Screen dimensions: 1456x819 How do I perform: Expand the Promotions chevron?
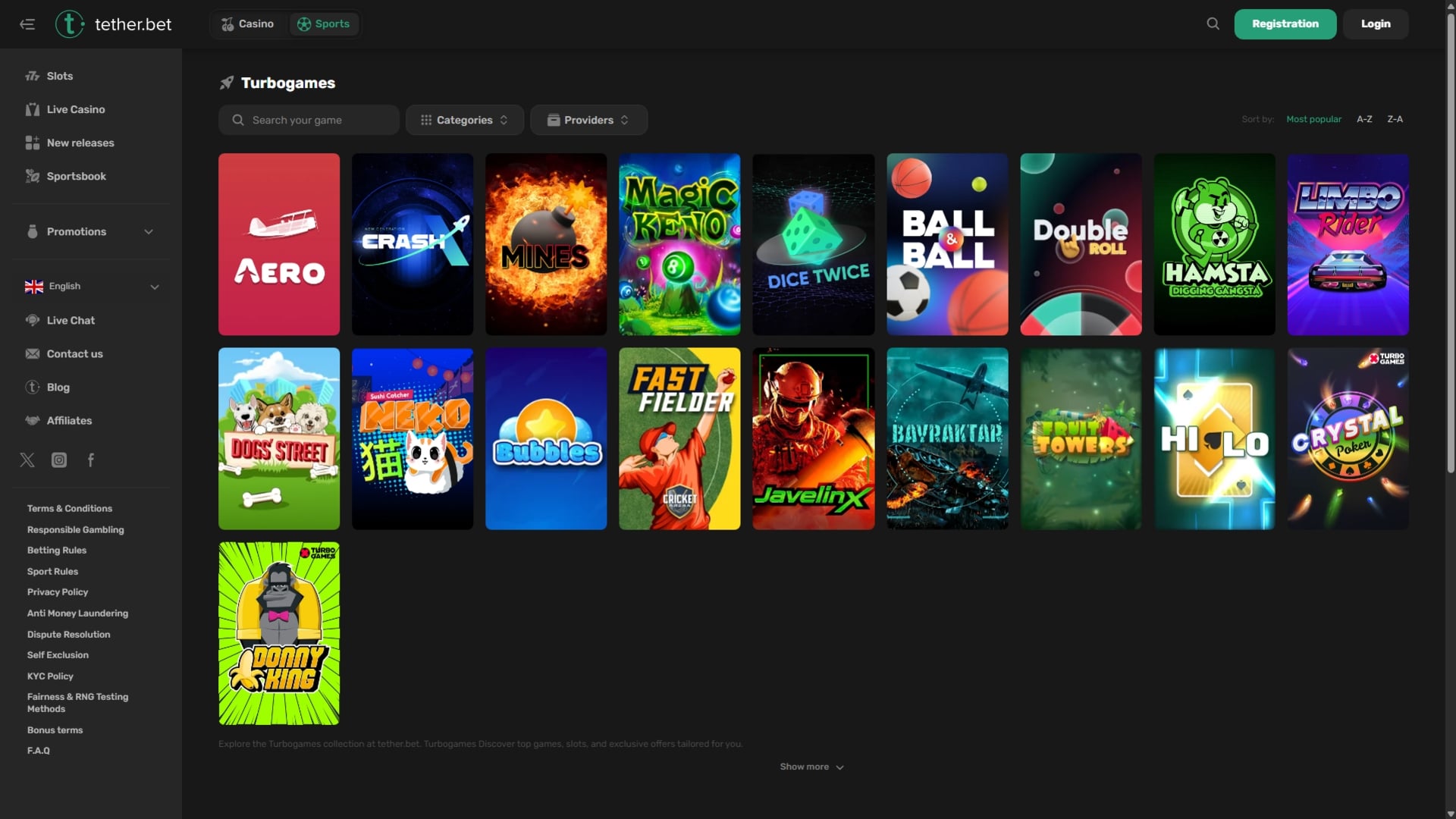(x=149, y=231)
